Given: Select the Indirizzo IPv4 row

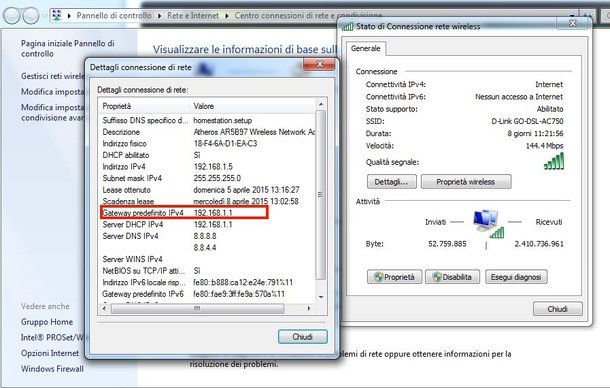Looking at the screenshot, I should [x=208, y=167].
